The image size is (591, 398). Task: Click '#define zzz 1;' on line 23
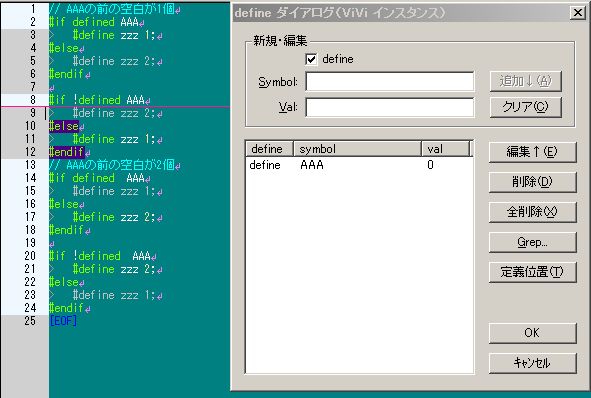(114, 295)
